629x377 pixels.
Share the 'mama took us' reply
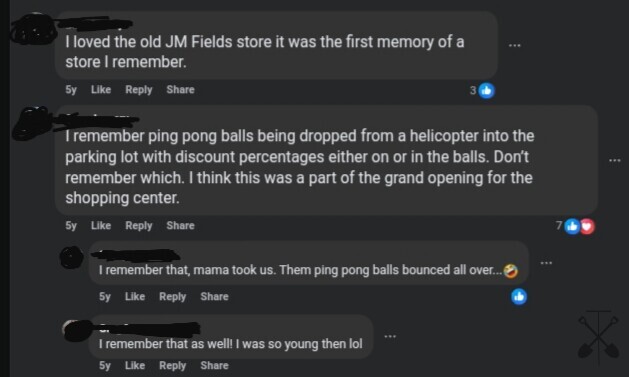pyautogui.click(x=214, y=296)
